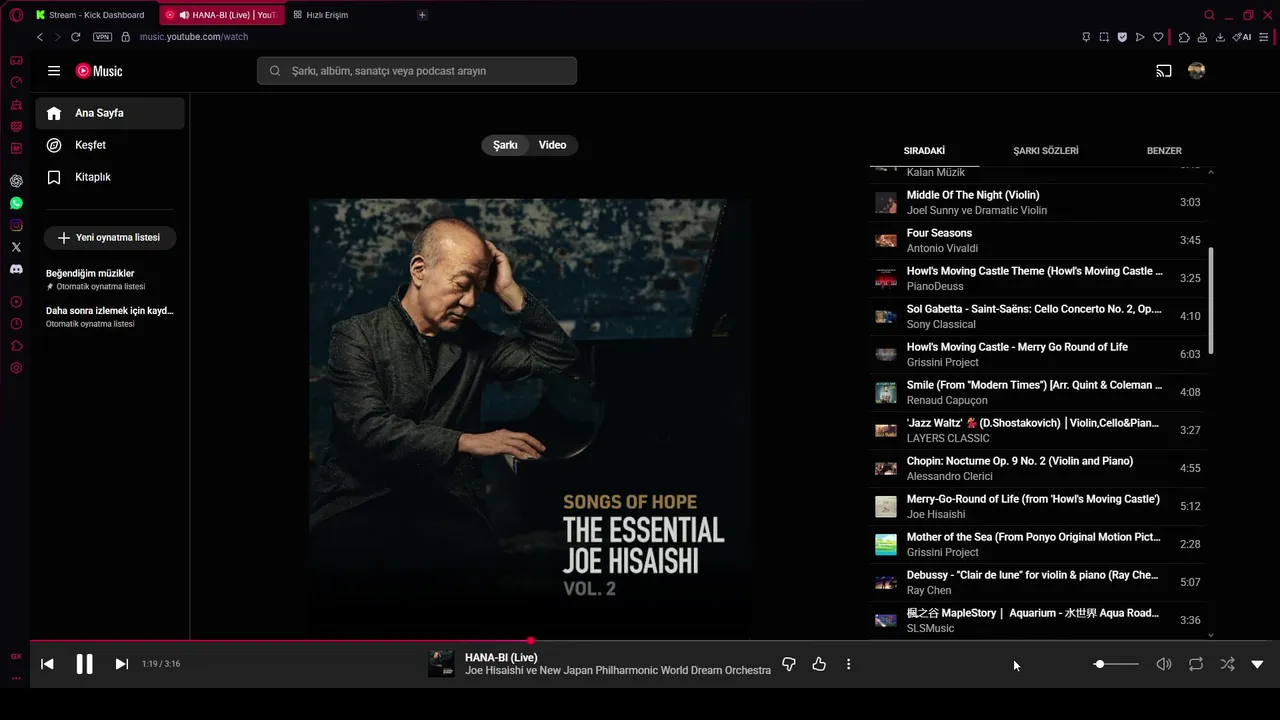Skip to the next track

tap(122, 664)
